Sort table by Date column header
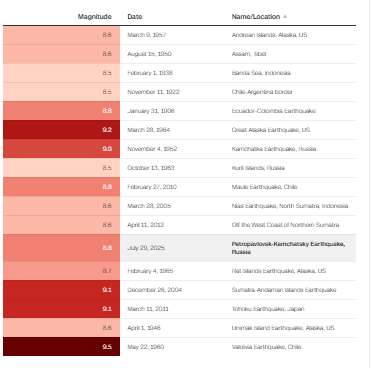The image size is (371, 368). [135, 17]
